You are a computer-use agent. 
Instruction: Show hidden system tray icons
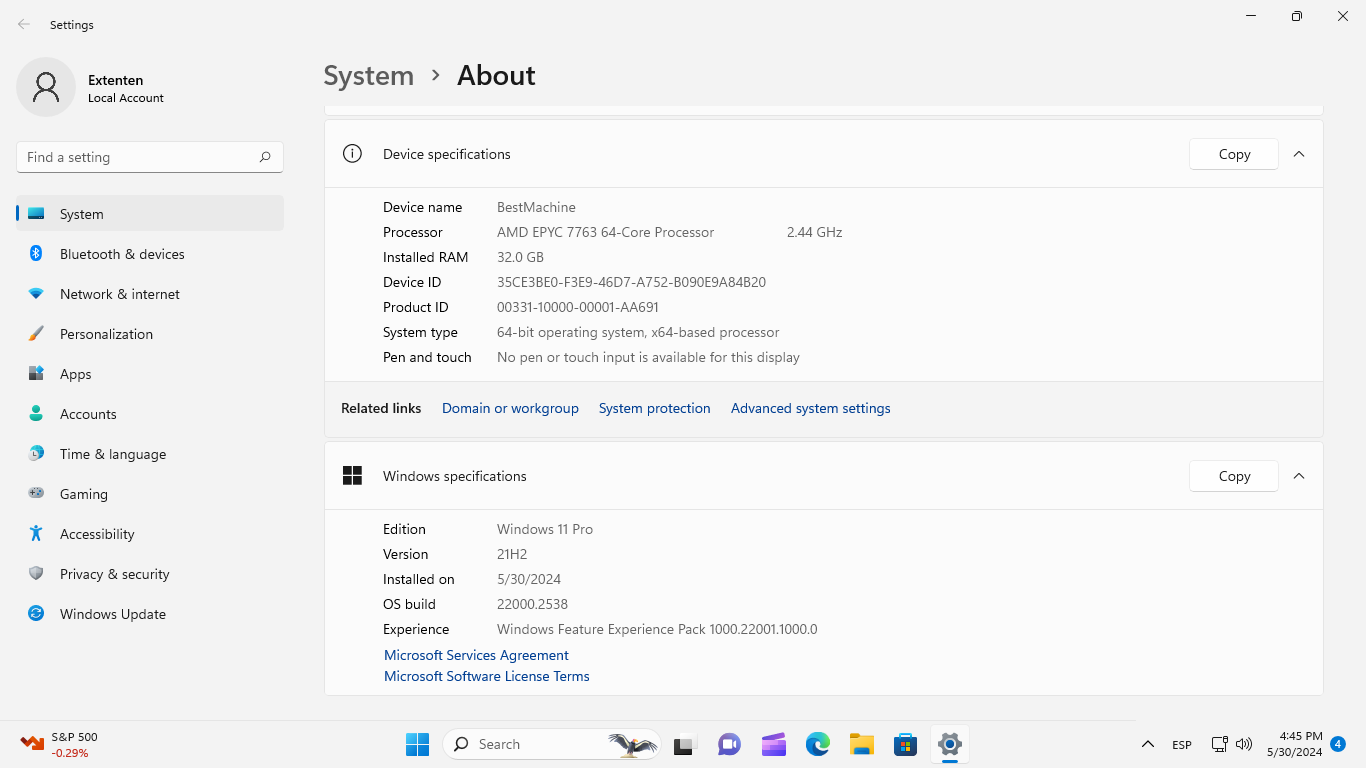coord(1148,744)
